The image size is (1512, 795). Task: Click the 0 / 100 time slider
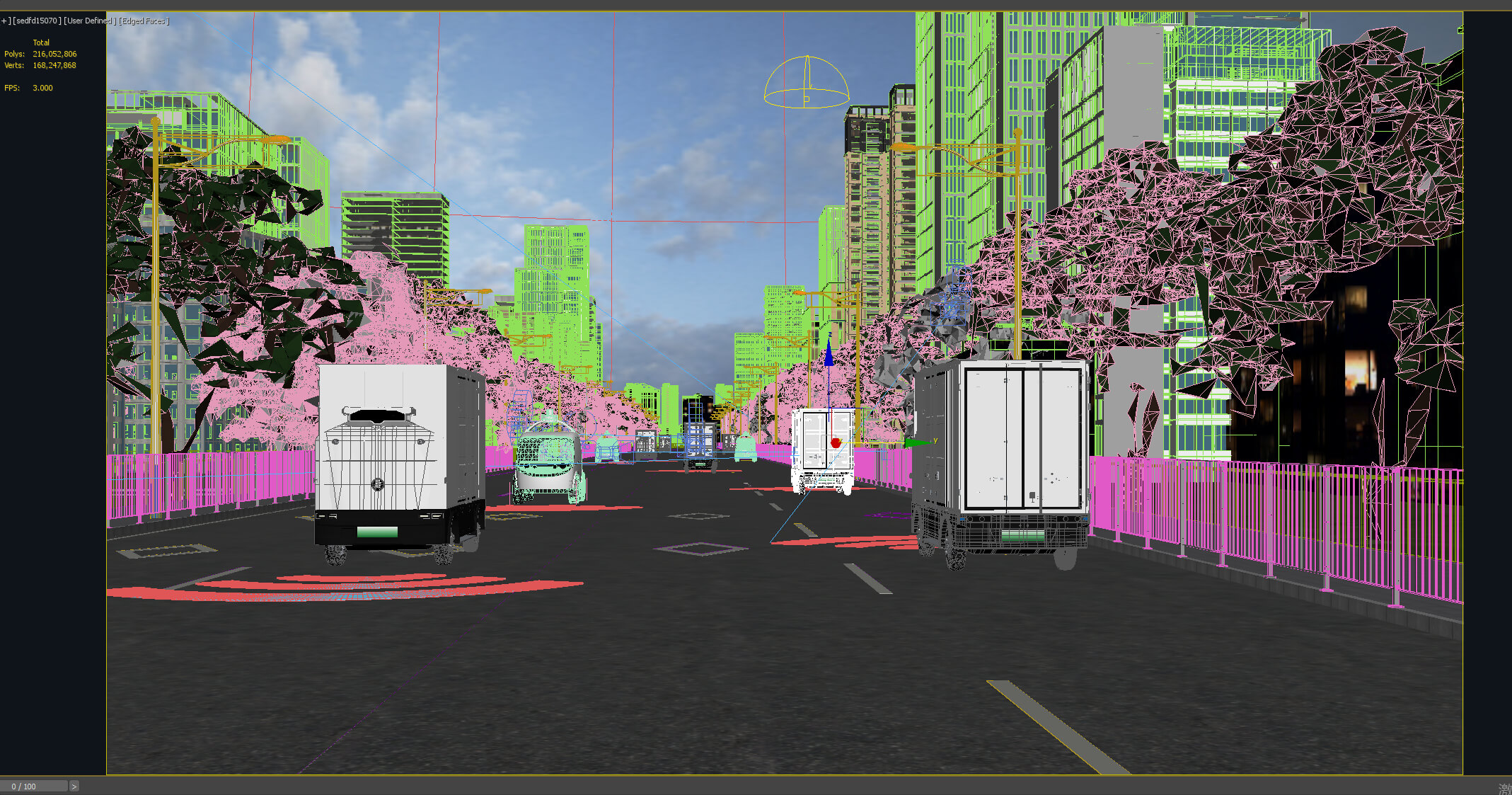(33, 787)
